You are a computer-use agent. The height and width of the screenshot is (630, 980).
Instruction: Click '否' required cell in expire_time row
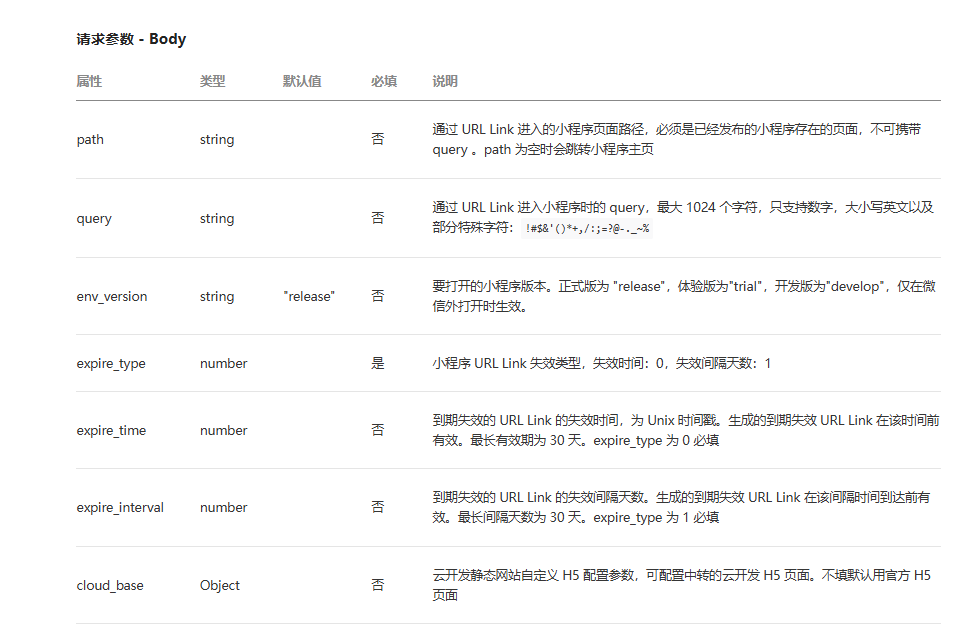[x=378, y=430]
